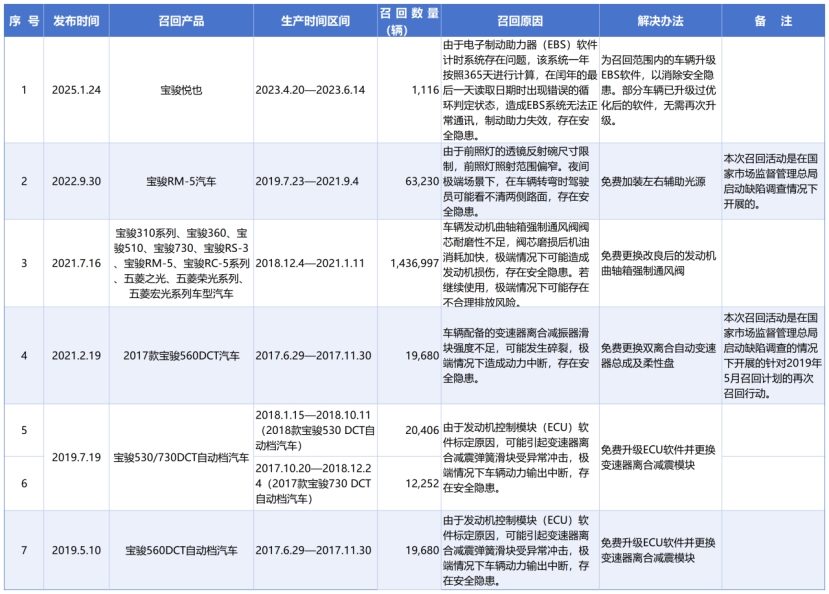Select the 生产时间区间 column header
Viewport: 829px width, 594px height.
tap(315, 20)
